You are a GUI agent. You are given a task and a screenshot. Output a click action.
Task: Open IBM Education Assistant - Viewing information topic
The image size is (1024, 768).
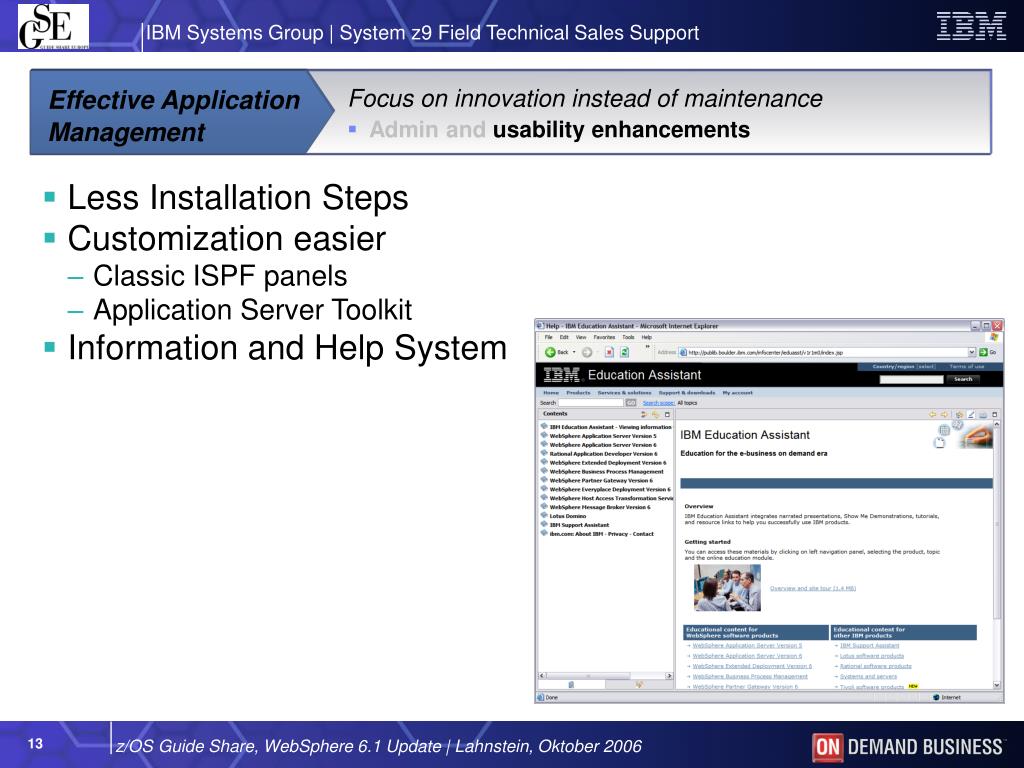[611, 427]
